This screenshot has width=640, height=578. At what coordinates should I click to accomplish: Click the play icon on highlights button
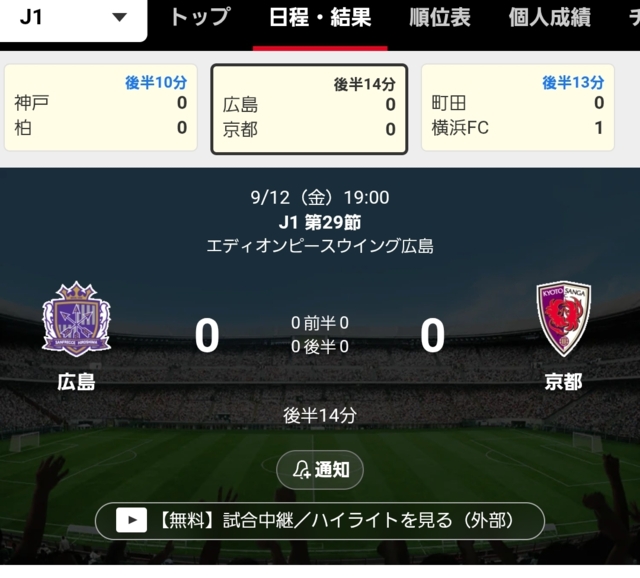pyautogui.click(x=131, y=520)
